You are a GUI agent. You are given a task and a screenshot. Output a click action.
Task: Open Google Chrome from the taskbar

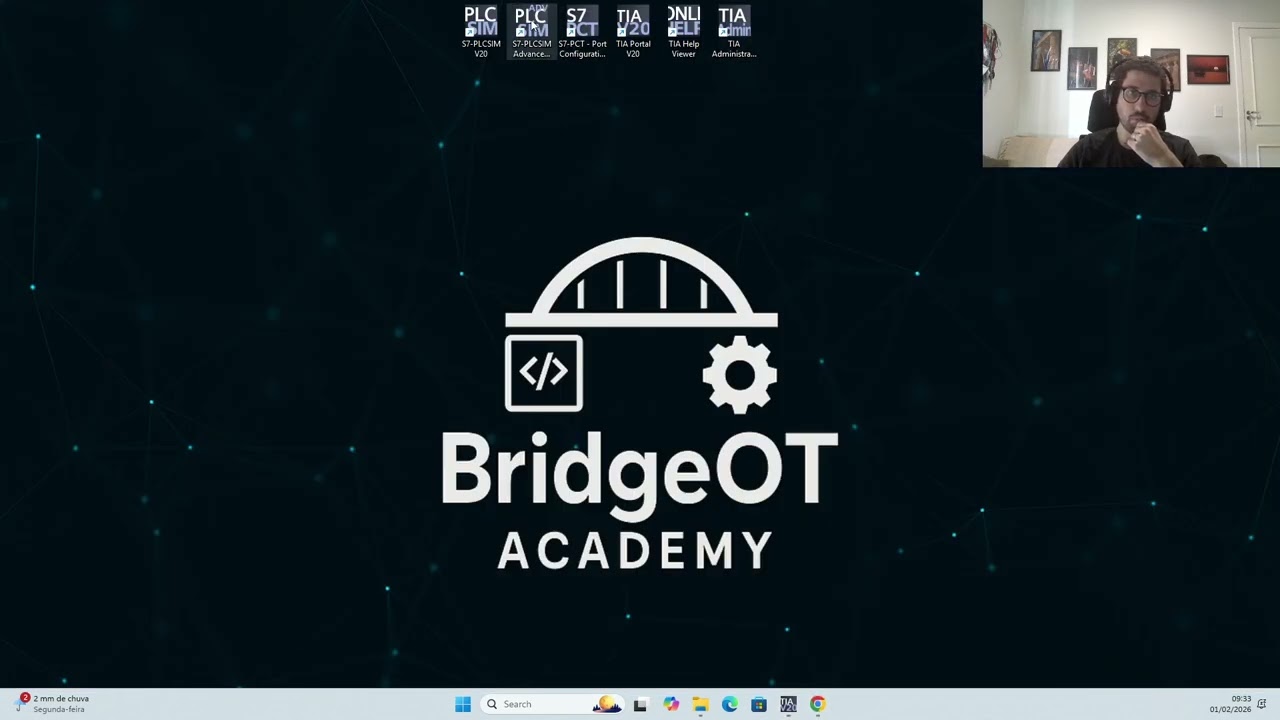[x=818, y=704]
